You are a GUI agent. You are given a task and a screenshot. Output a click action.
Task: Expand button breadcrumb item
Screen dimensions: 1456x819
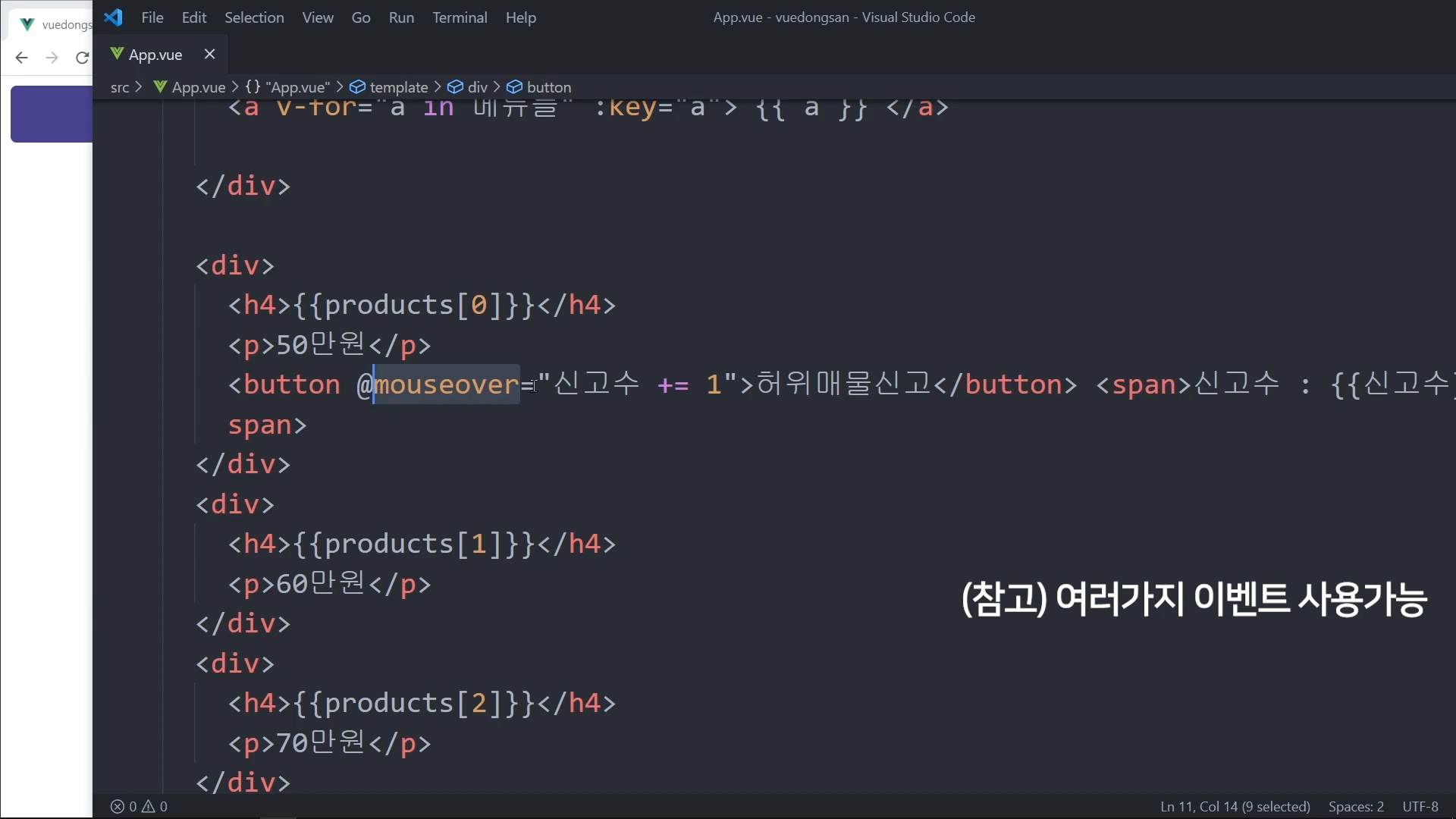pos(548,87)
